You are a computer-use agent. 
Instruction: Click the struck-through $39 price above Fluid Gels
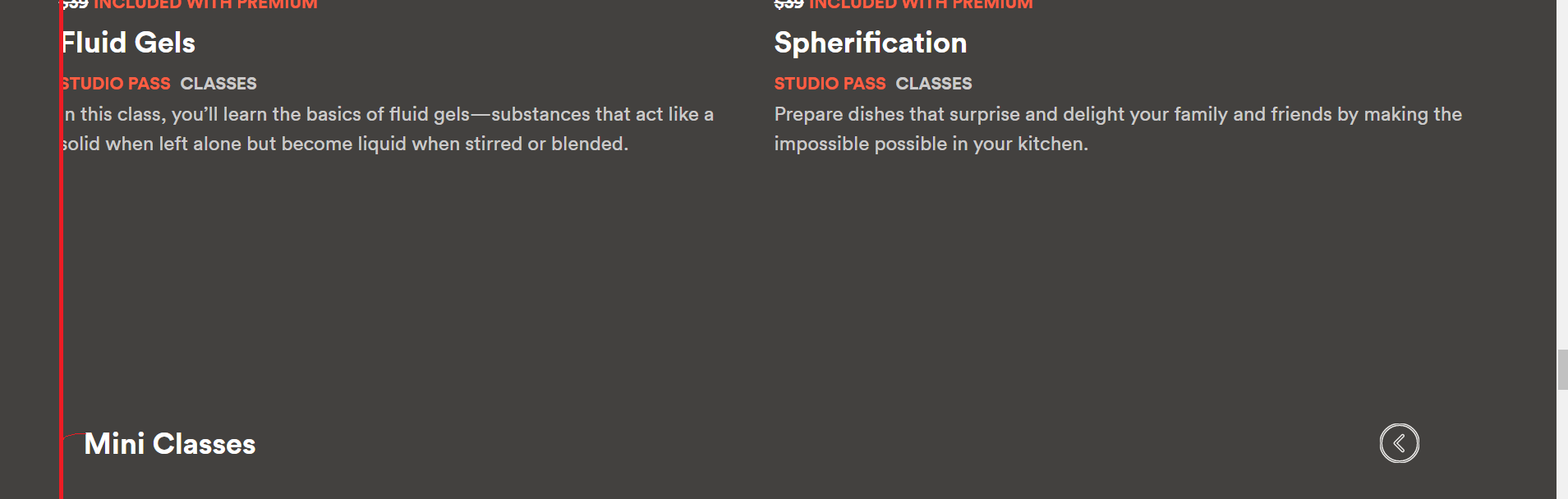pyautogui.click(x=76, y=5)
